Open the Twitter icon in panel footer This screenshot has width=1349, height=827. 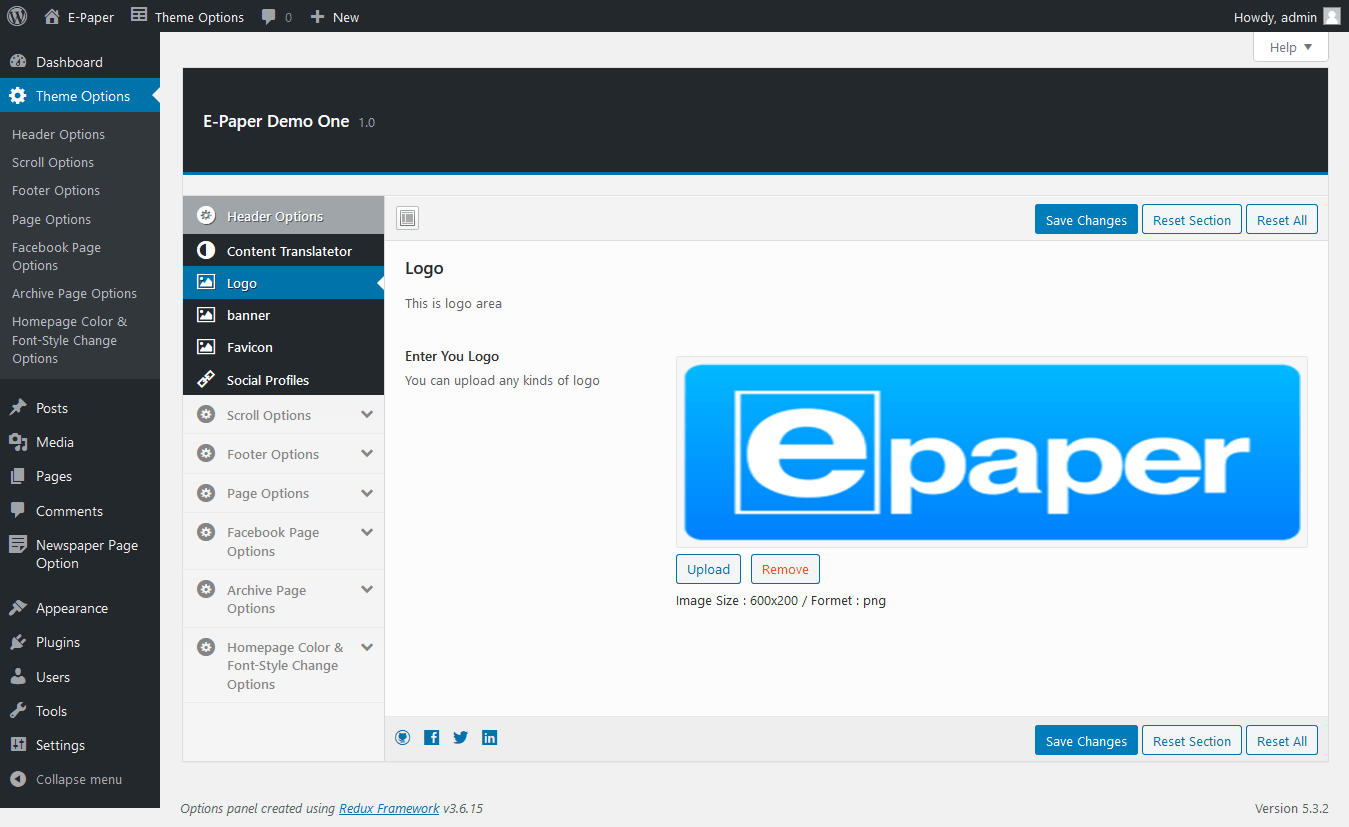pyautogui.click(x=460, y=737)
